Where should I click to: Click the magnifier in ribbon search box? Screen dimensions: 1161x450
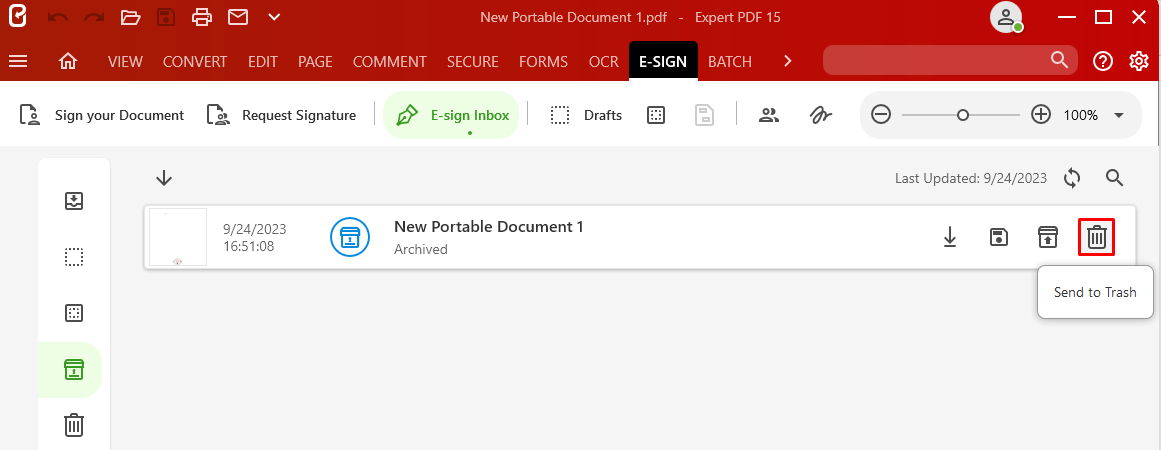coord(1060,60)
